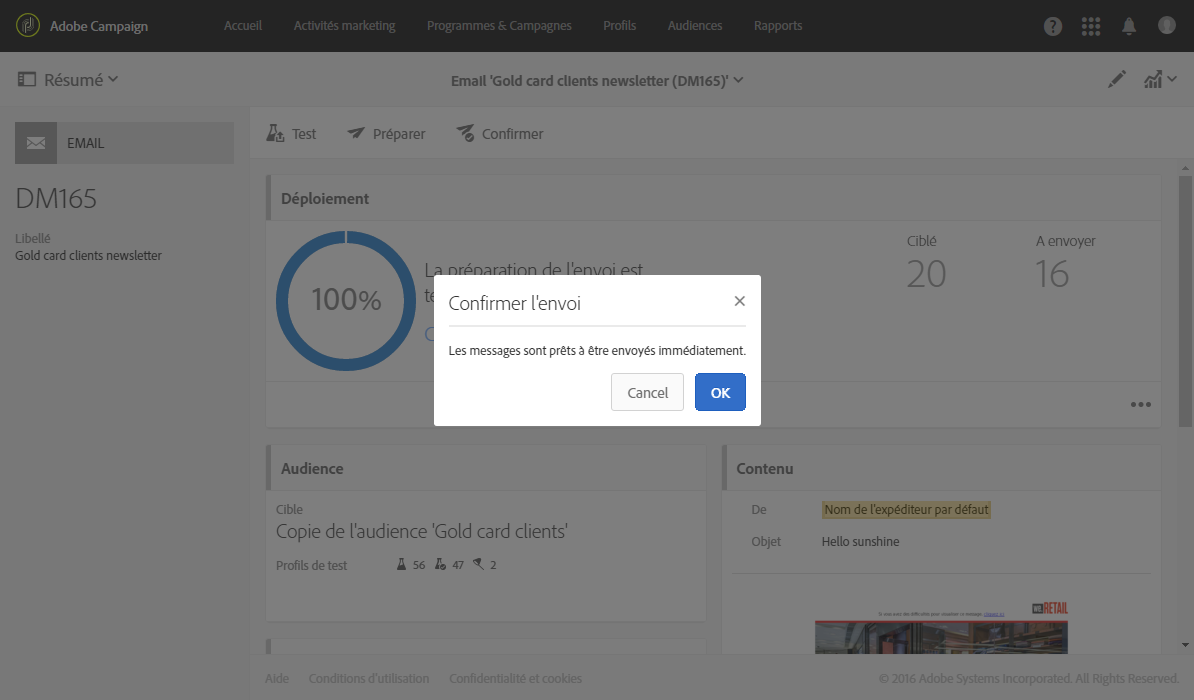Click the pencil edit properties icon
The width and height of the screenshot is (1194, 700).
[x=1117, y=80]
